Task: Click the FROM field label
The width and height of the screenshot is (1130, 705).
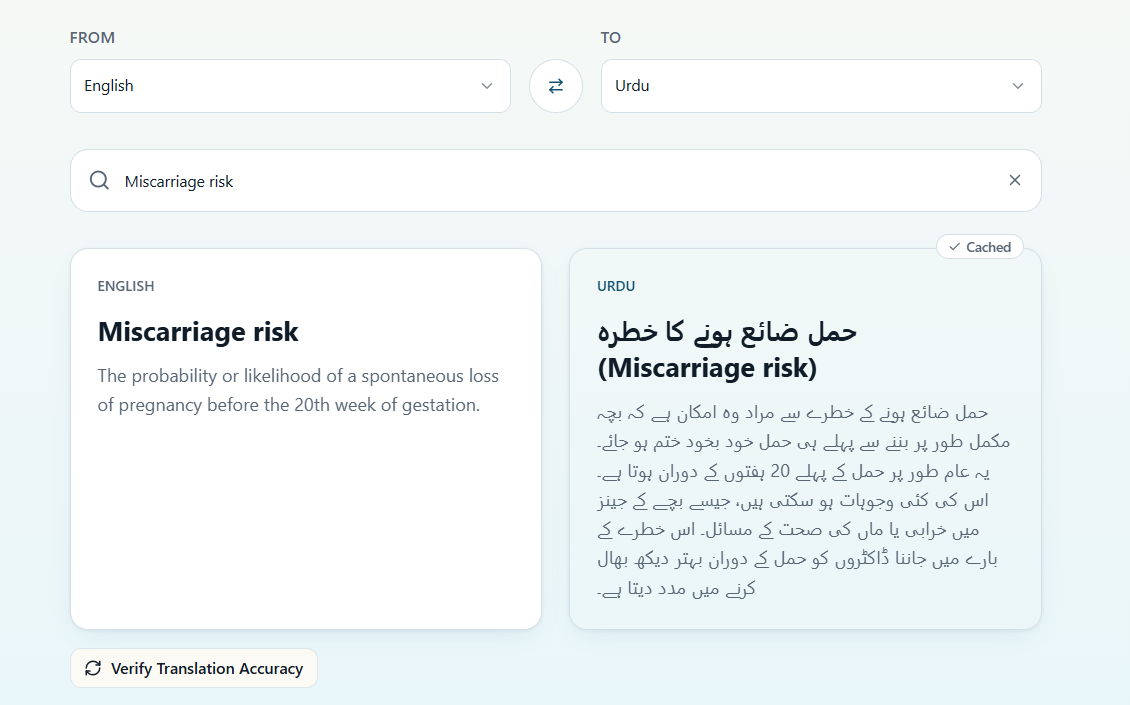Action: (x=92, y=37)
